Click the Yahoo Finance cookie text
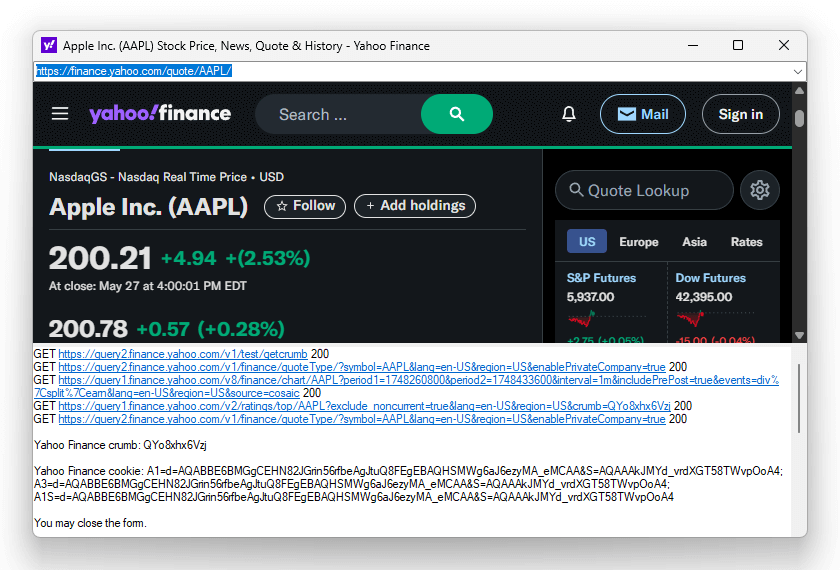Viewport: 840px width, 570px height. (408, 484)
